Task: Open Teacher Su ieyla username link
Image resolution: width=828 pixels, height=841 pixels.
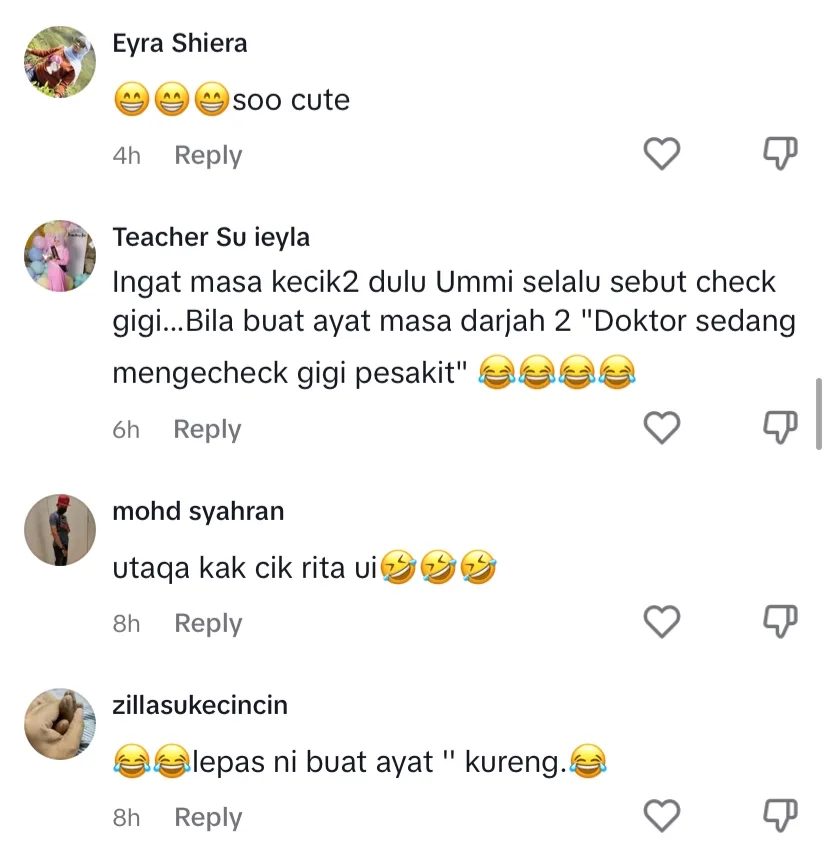Action: [211, 238]
